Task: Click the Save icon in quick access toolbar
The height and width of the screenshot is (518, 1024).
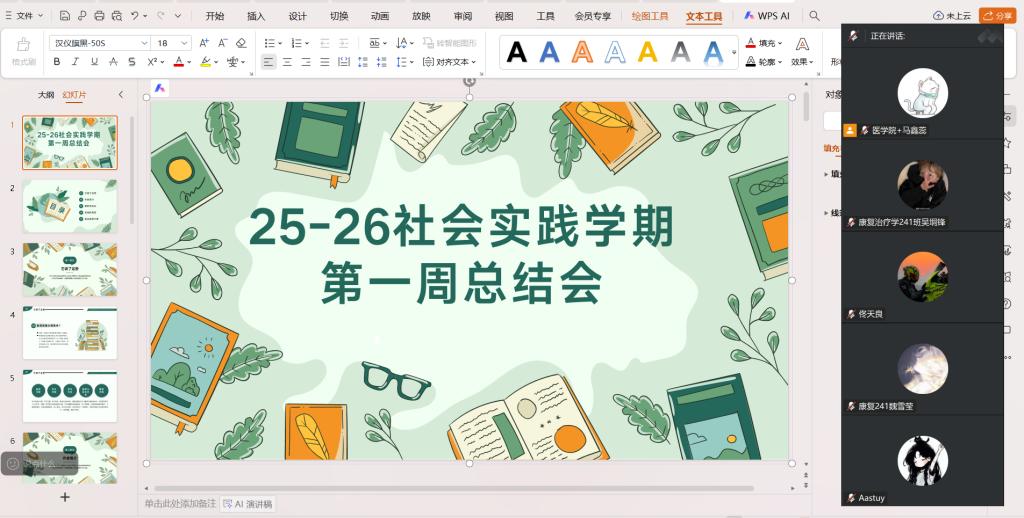Action: pyautogui.click(x=65, y=16)
